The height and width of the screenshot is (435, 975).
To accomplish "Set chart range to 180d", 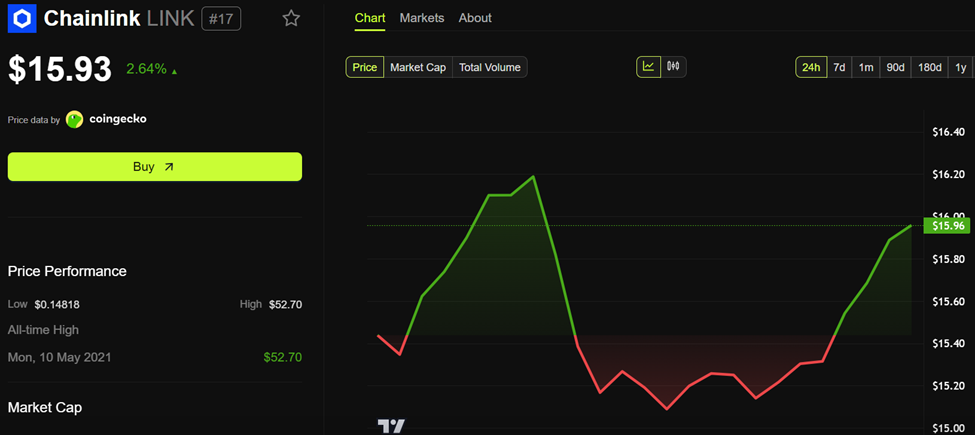I will coord(930,67).
